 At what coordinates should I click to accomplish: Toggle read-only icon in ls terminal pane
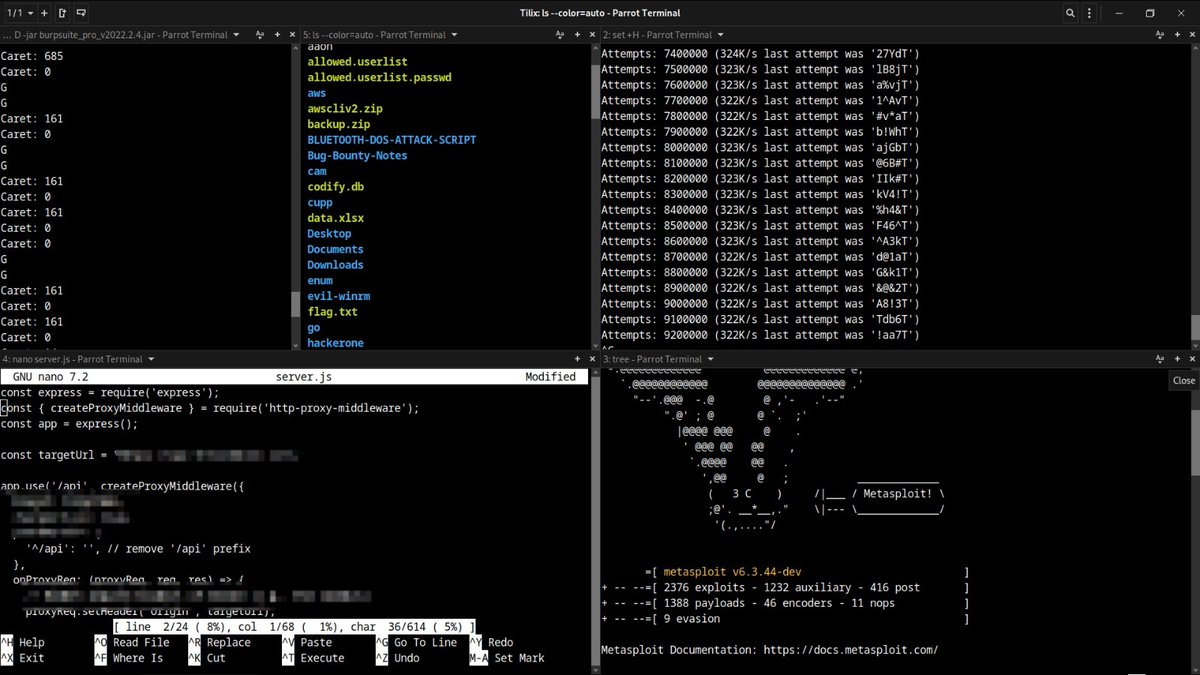tap(560, 35)
